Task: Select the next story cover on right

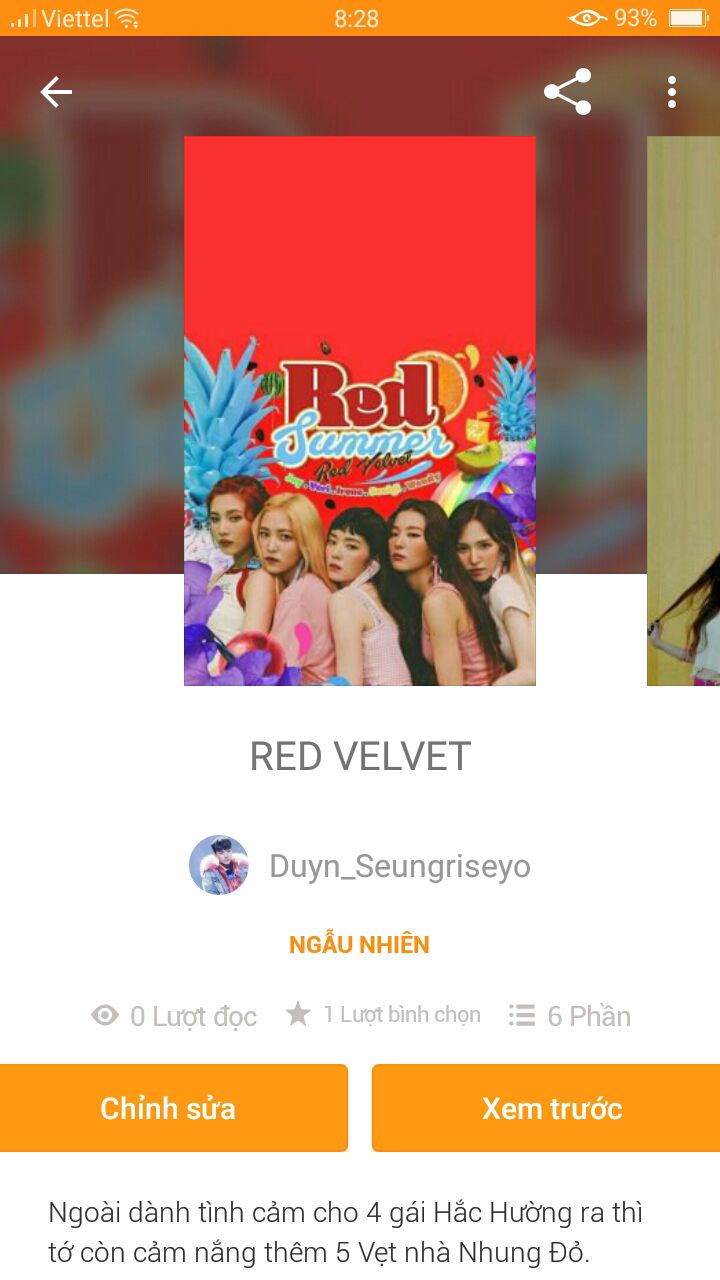Action: click(x=684, y=411)
